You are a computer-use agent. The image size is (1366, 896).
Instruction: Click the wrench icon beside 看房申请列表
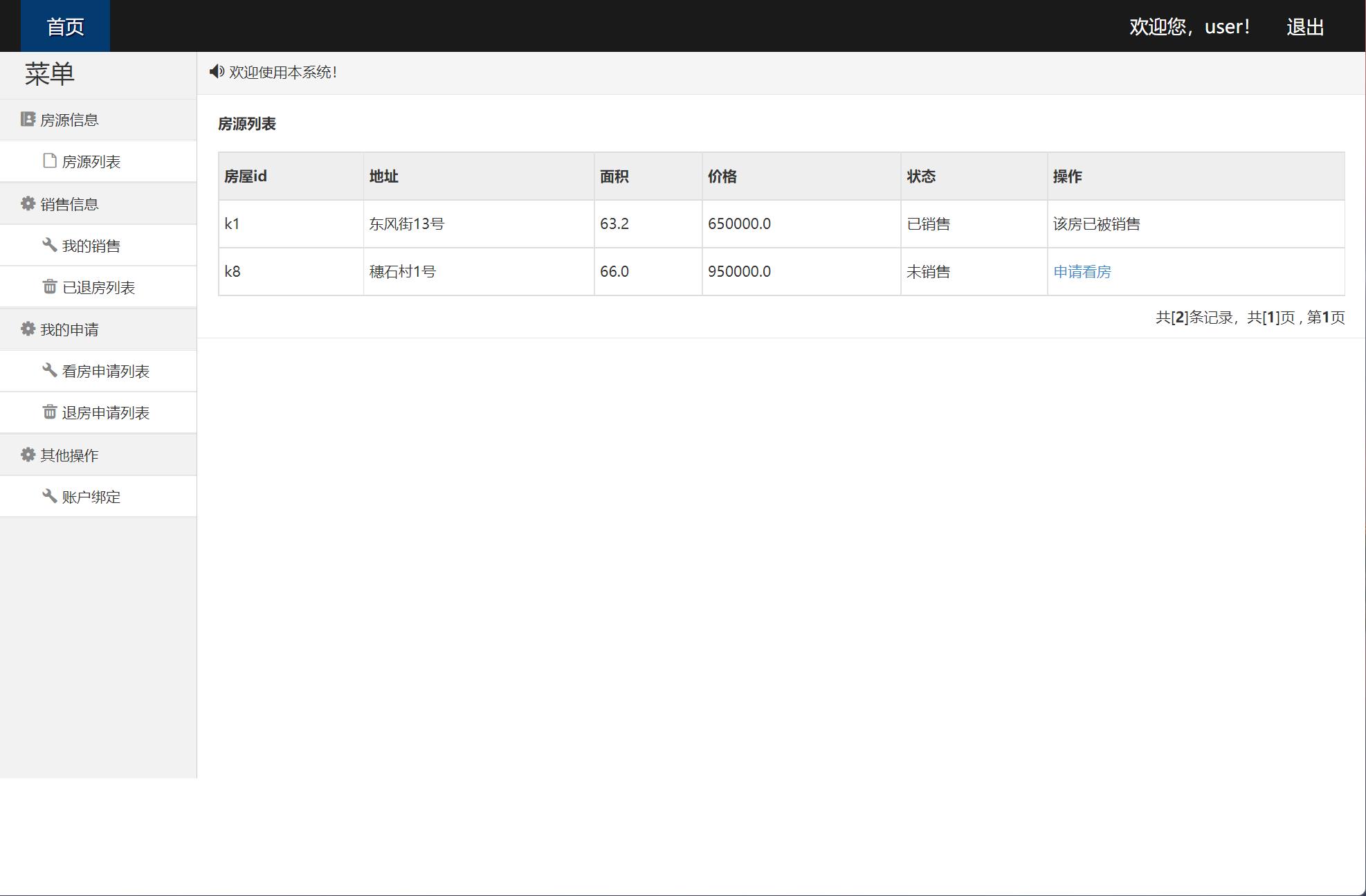[50, 370]
